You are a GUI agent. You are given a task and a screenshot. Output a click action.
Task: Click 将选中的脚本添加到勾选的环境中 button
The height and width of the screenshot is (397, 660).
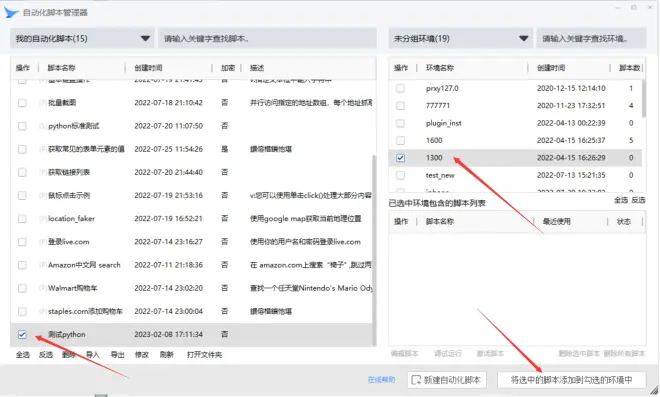572,380
